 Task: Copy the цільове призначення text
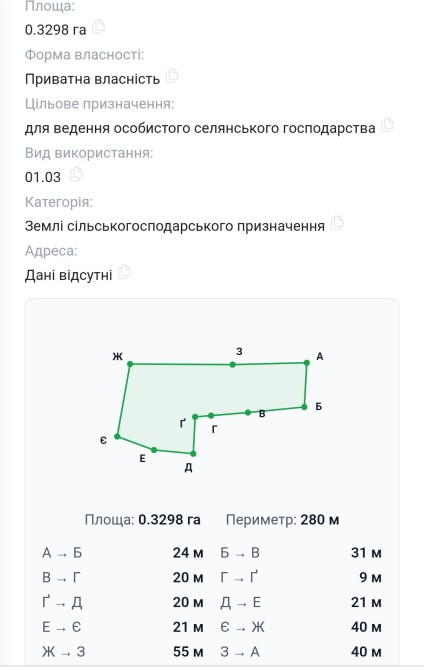click(387, 125)
